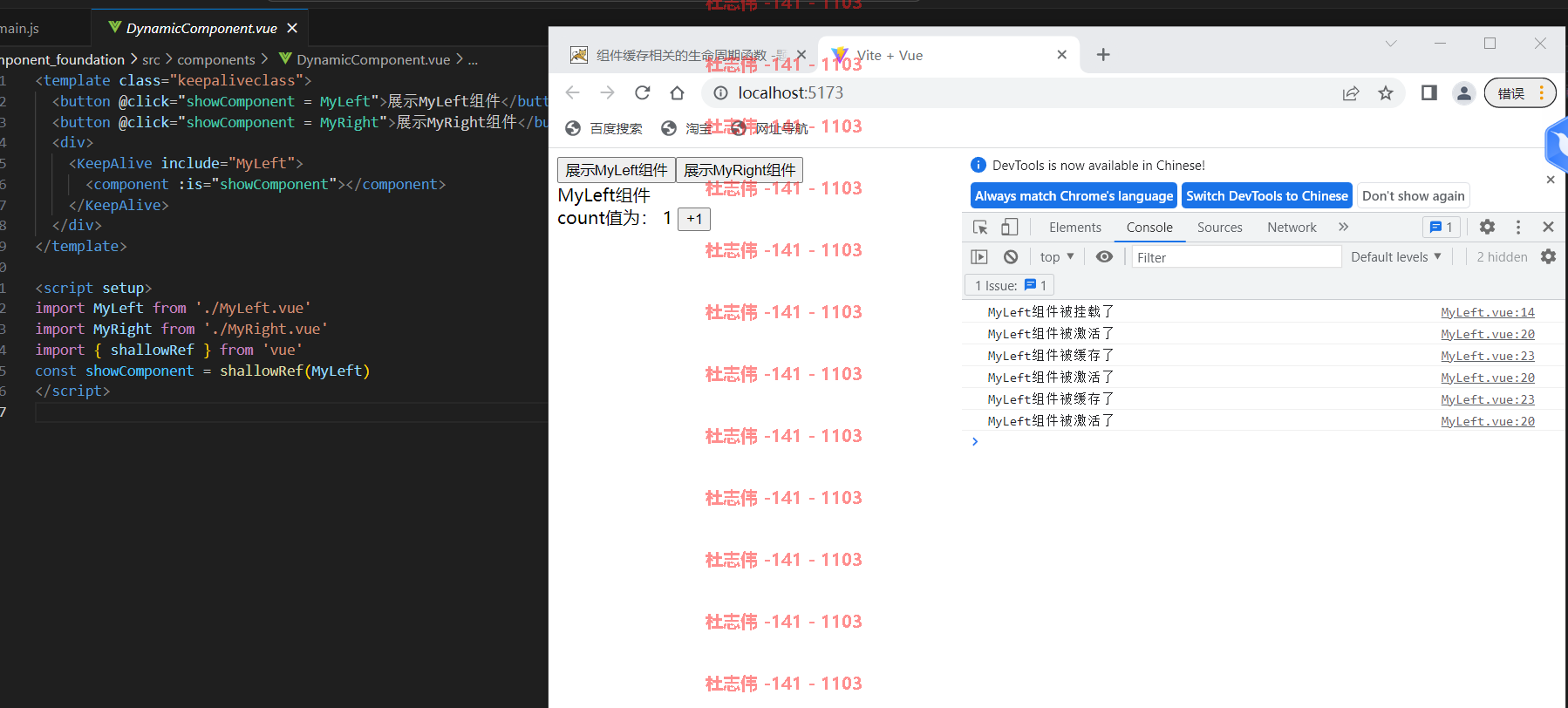Open DevTools settings gear
1568x708 pixels.
[x=1488, y=227]
